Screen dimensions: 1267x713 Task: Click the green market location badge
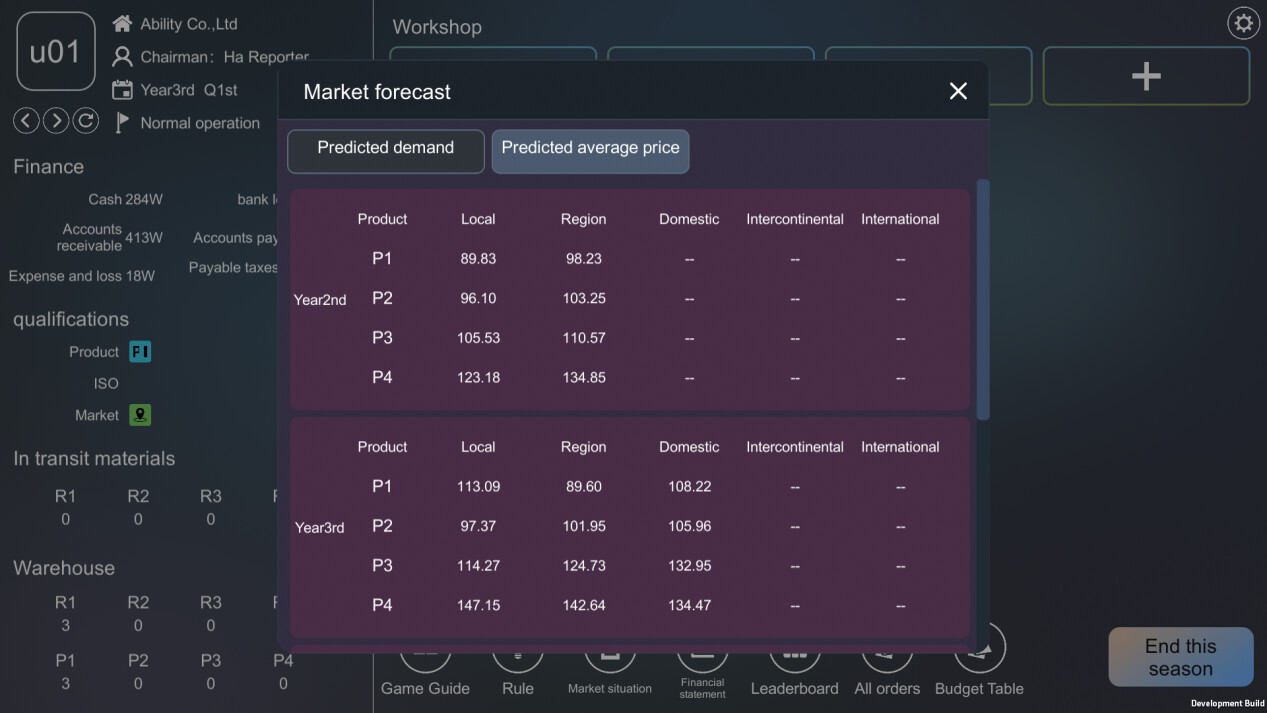point(140,415)
